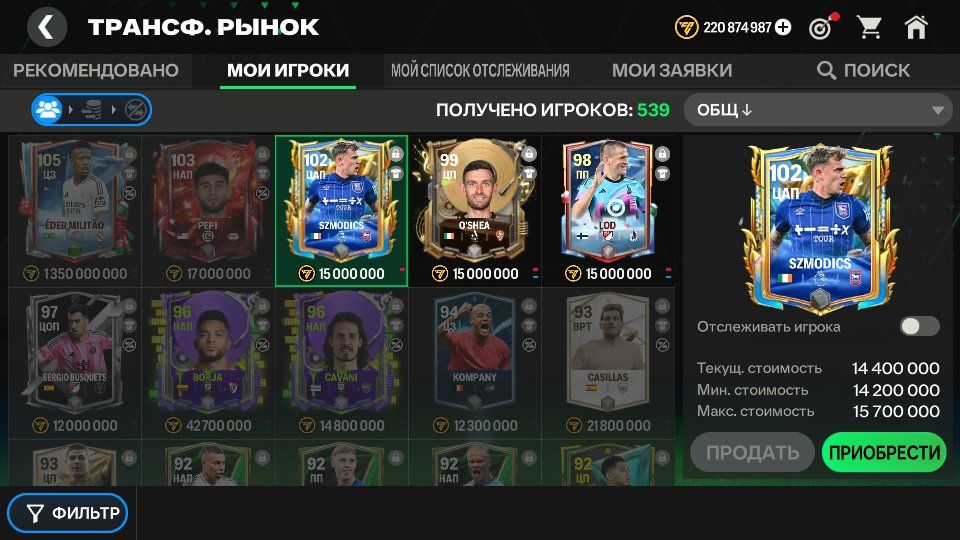The height and width of the screenshot is (540, 960).
Task: Expand sort options via dropdown arrow
Action: click(x=937, y=111)
